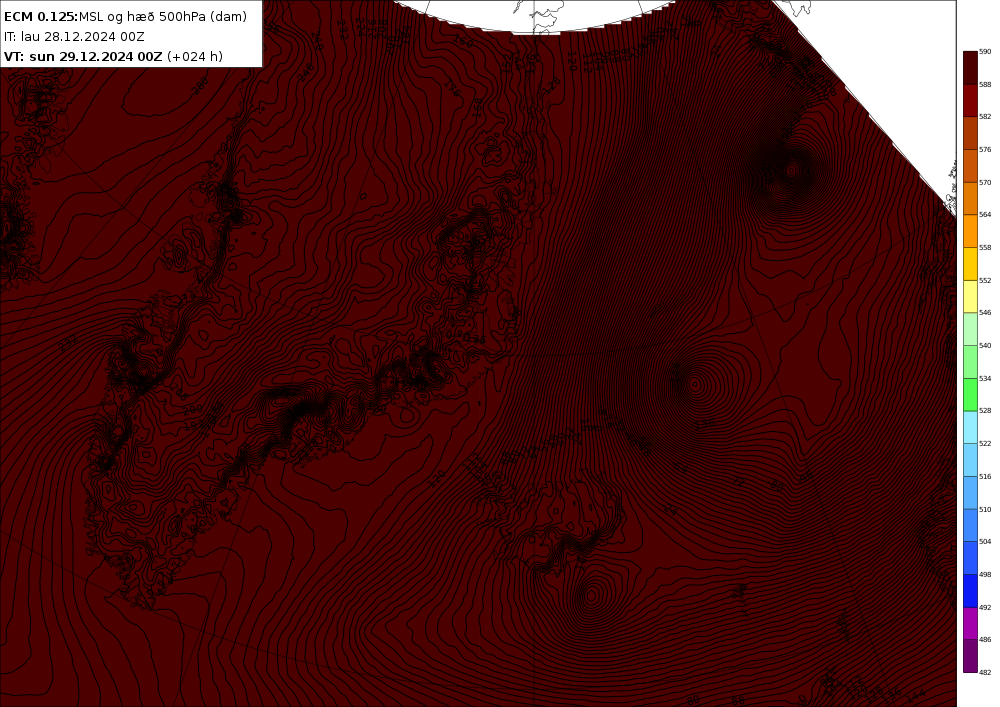This screenshot has height=707, width=1000.
Task: Click the 552 label on the color scale
Action: point(985,281)
